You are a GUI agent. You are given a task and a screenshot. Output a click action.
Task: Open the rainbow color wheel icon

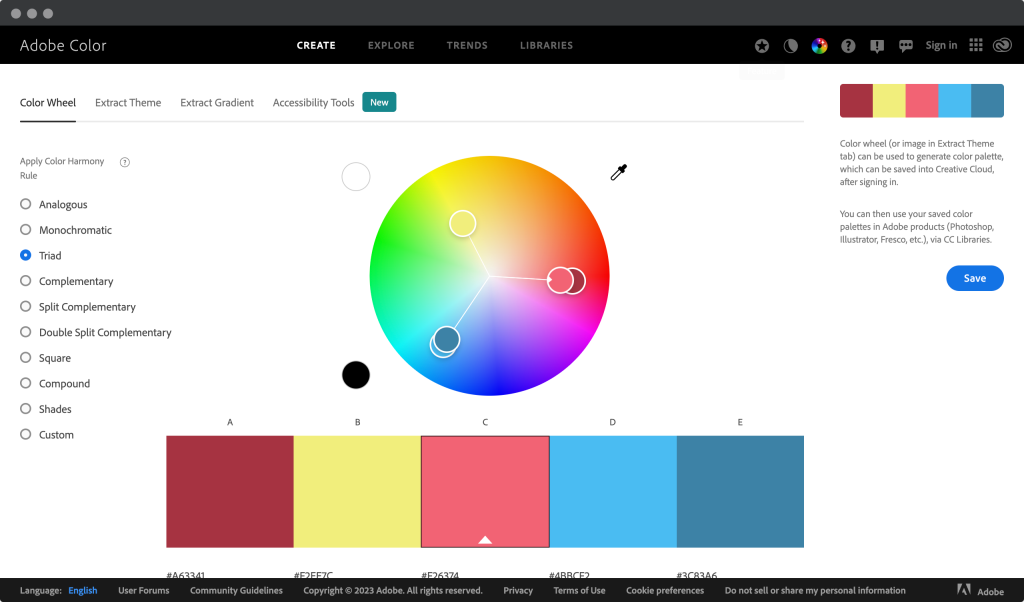(819, 45)
